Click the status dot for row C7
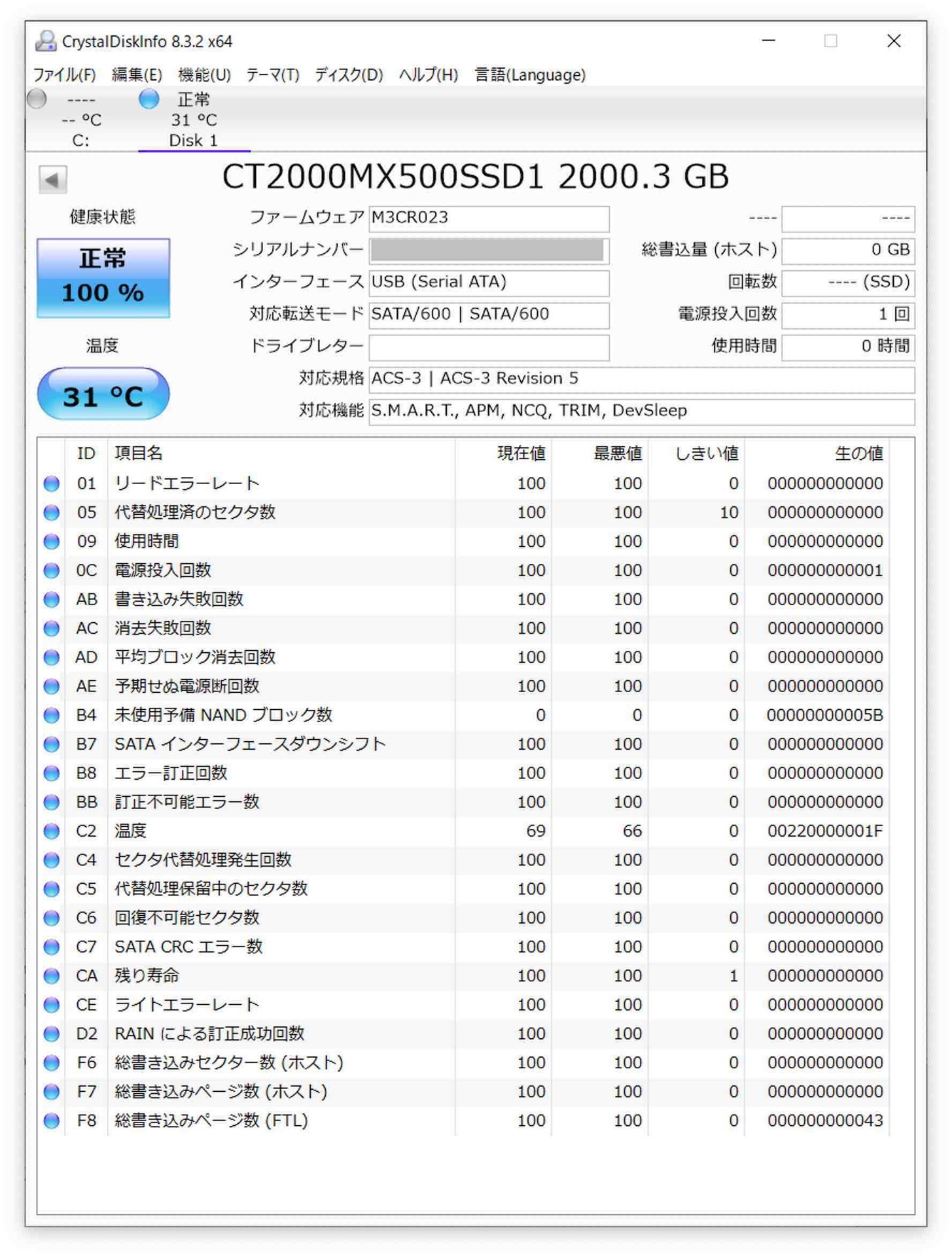 point(52,947)
